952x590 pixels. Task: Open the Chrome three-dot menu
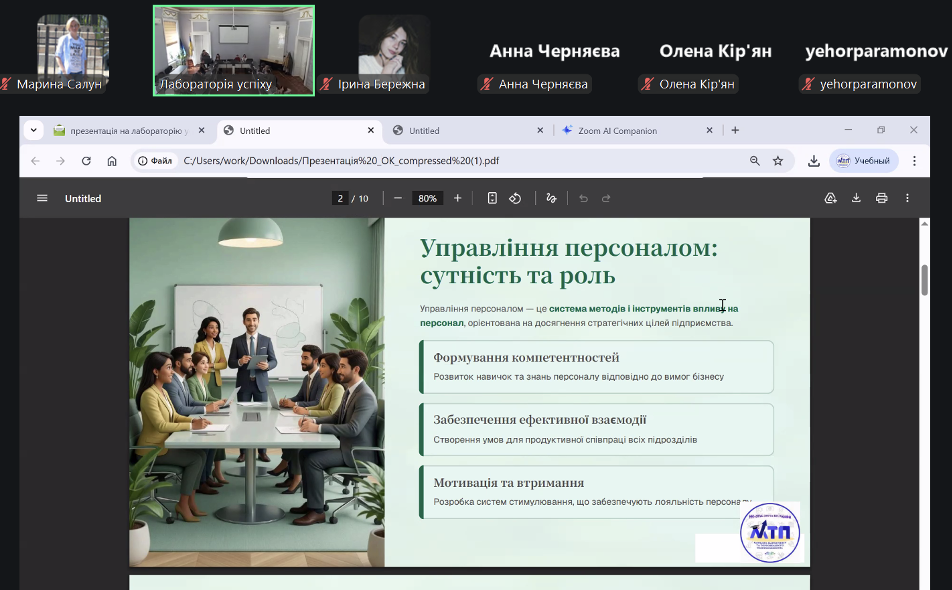914,161
